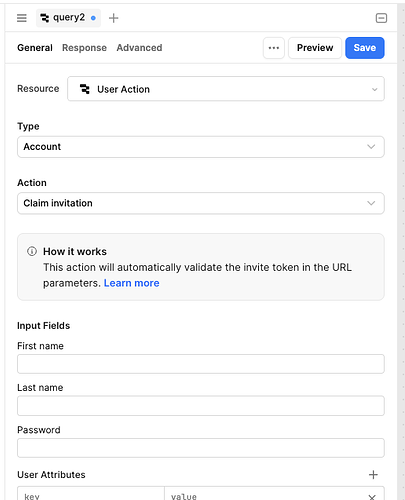Focus the Last name input field
405x500 pixels.
(x=201, y=406)
